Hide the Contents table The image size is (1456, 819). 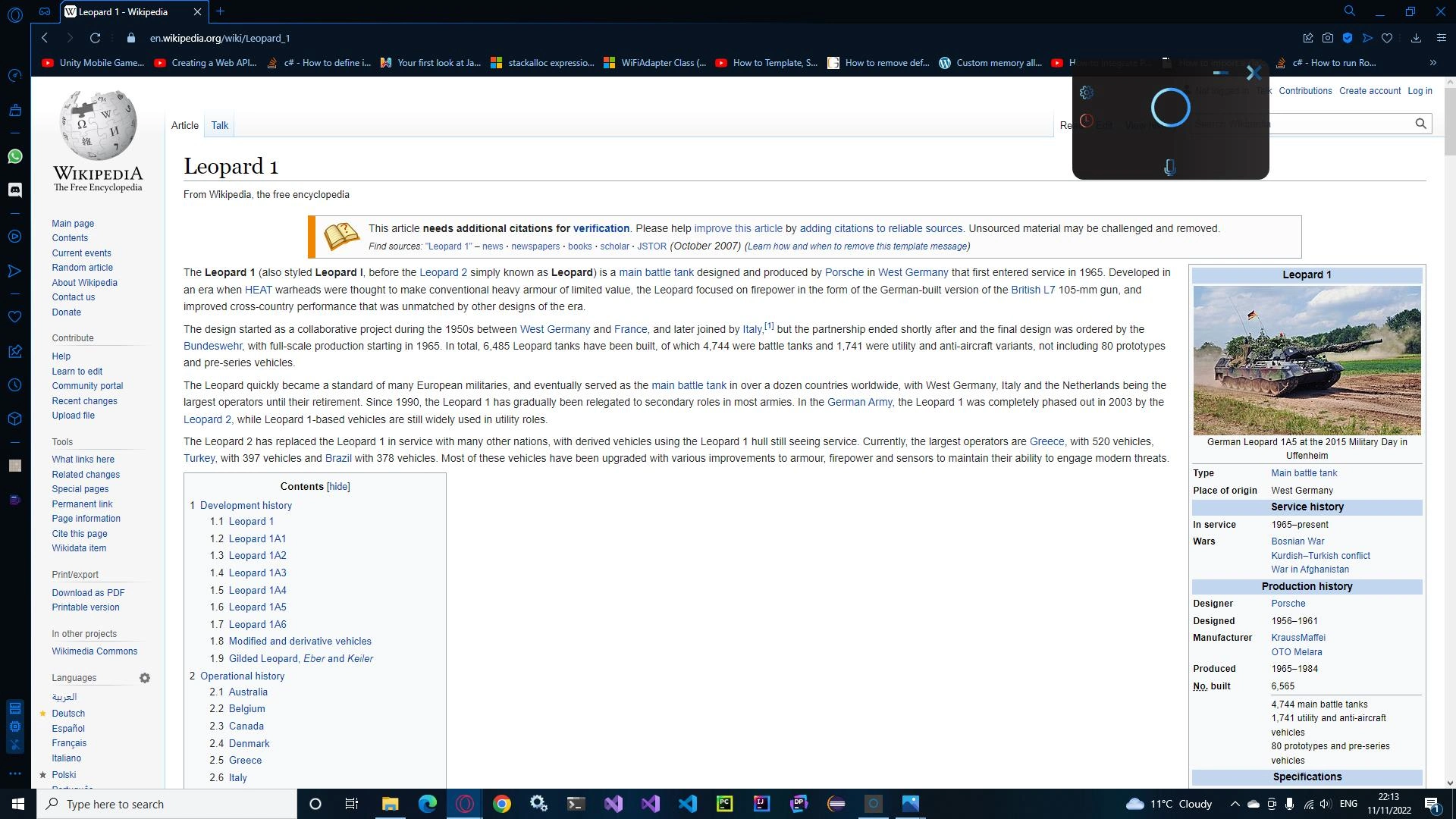[x=338, y=487]
